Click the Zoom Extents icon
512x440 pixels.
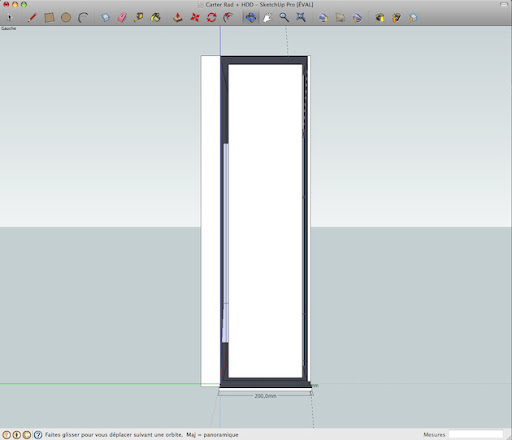[x=301, y=17]
